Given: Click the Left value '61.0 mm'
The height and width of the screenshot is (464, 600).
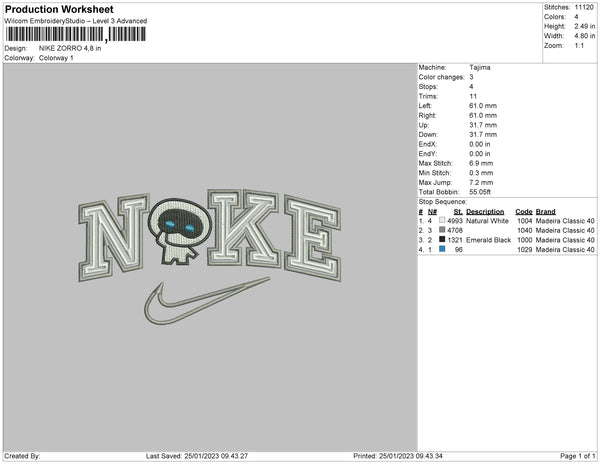Looking at the screenshot, I should 483,106.
